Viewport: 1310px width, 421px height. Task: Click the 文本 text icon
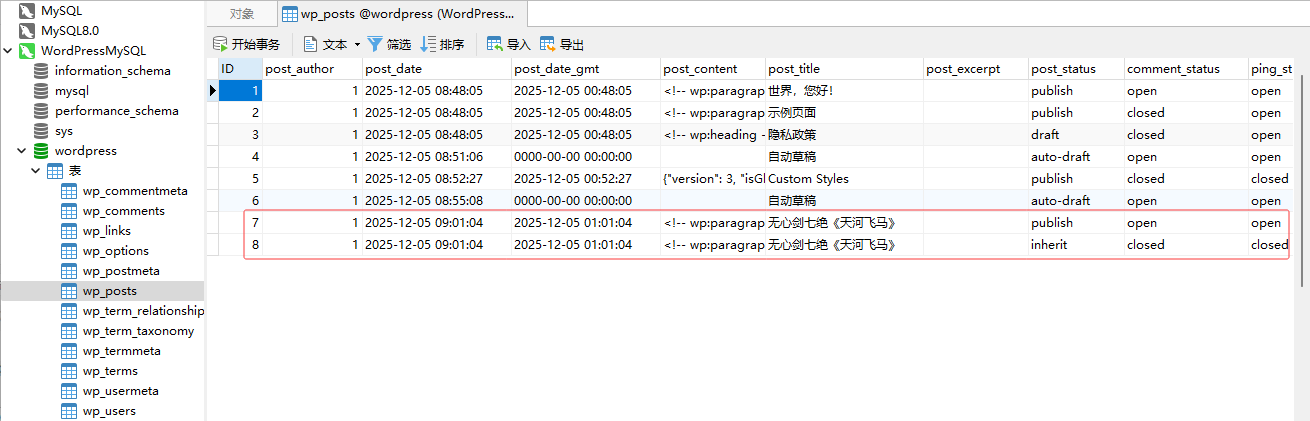tap(310, 44)
